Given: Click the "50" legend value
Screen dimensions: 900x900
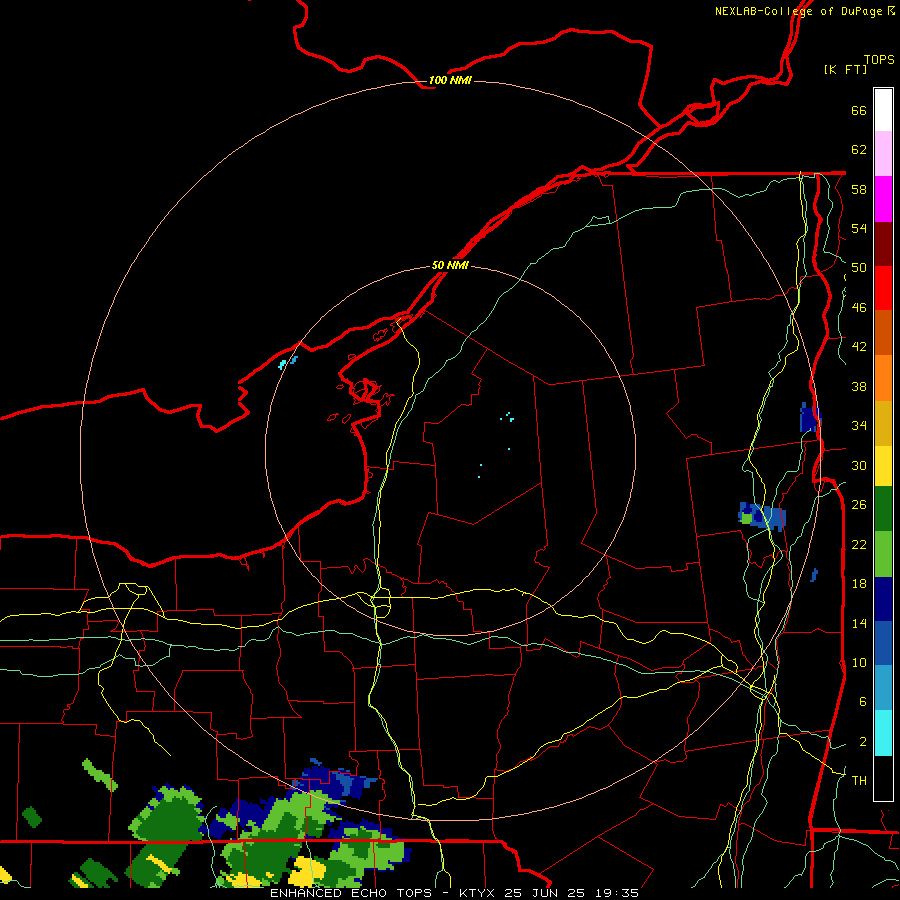Looking at the screenshot, I should point(859,267).
